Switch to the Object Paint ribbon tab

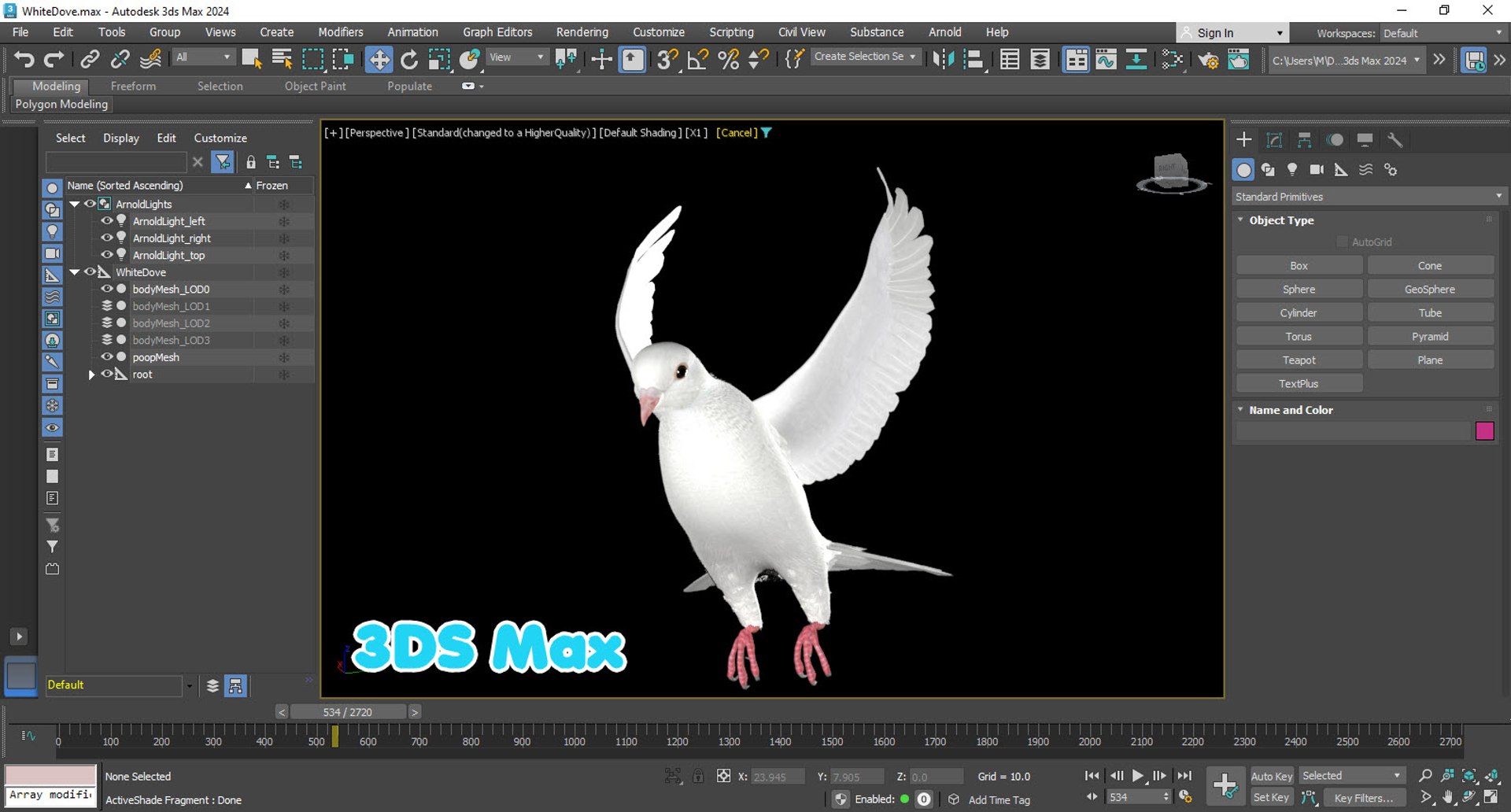(x=315, y=86)
